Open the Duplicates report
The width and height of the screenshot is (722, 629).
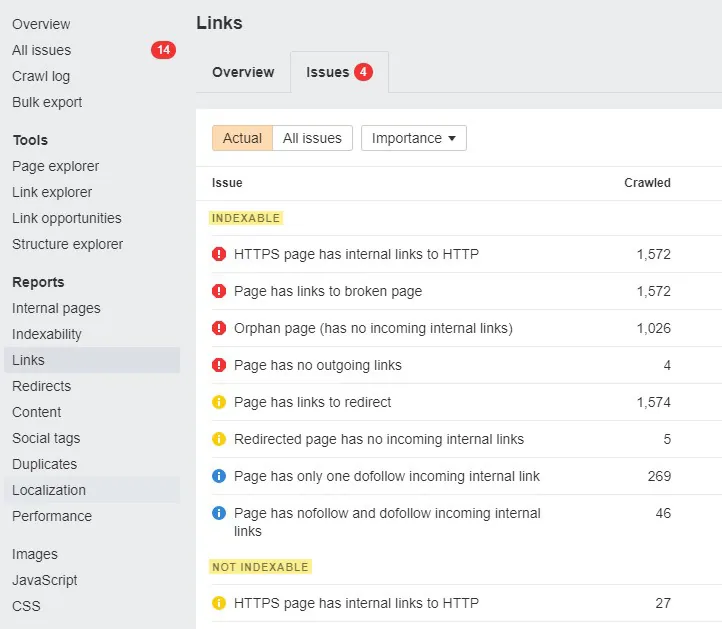pos(44,464)
